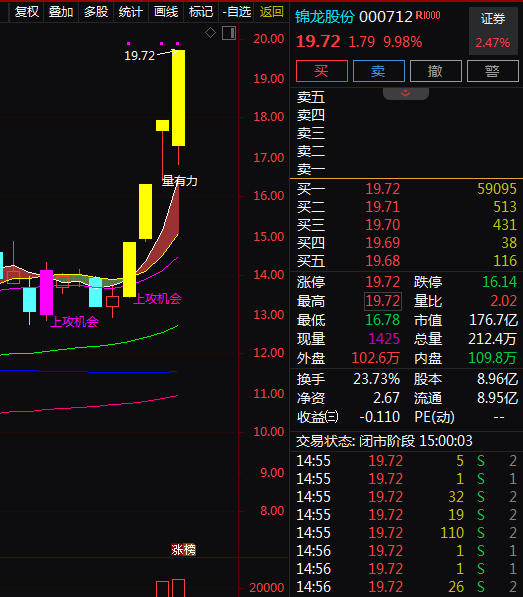This screenshot has height=597, width=523.
Task: Click the 20.00 price axis label
Action: coord(269,38)
